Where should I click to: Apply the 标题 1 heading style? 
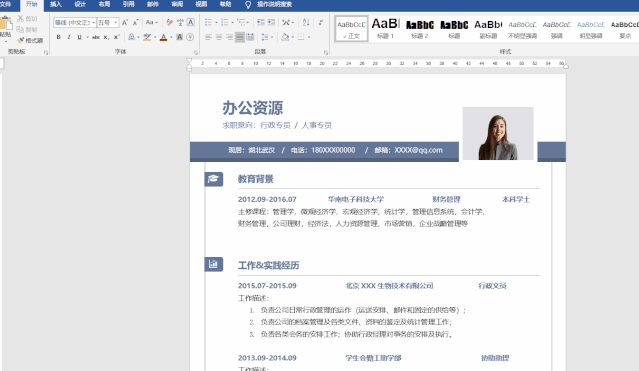point(385,29)
